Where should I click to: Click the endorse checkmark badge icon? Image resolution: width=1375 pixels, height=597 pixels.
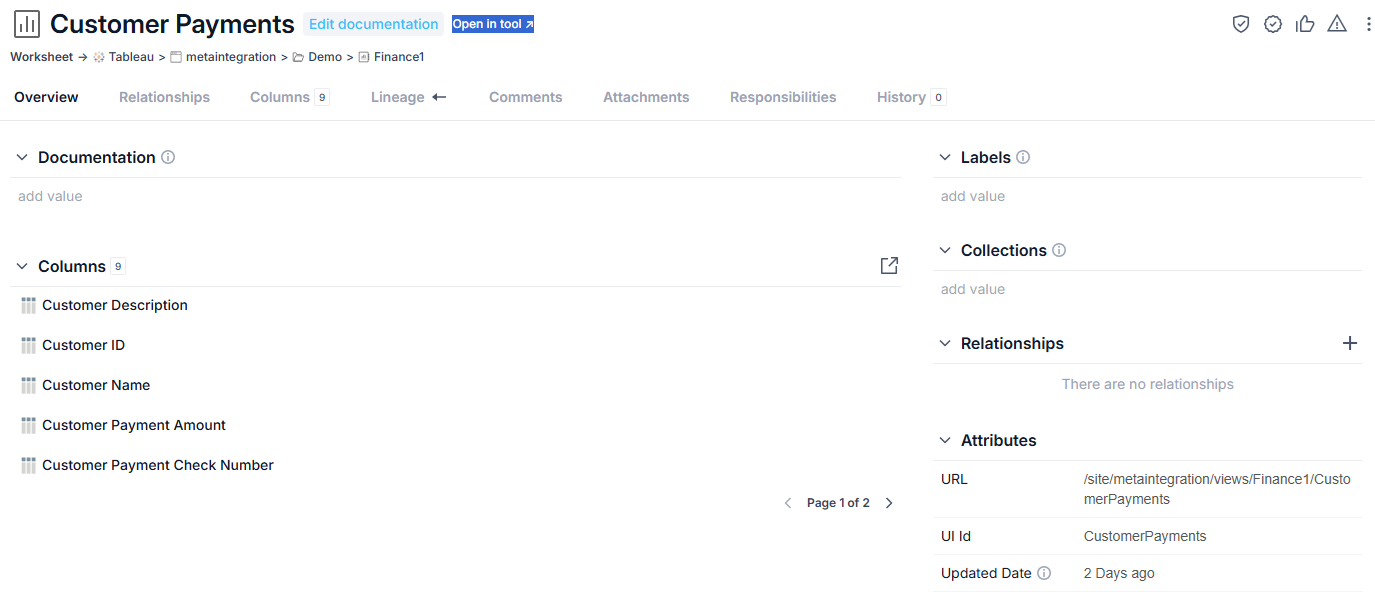pyautogui.click(x=1273, y=24)
